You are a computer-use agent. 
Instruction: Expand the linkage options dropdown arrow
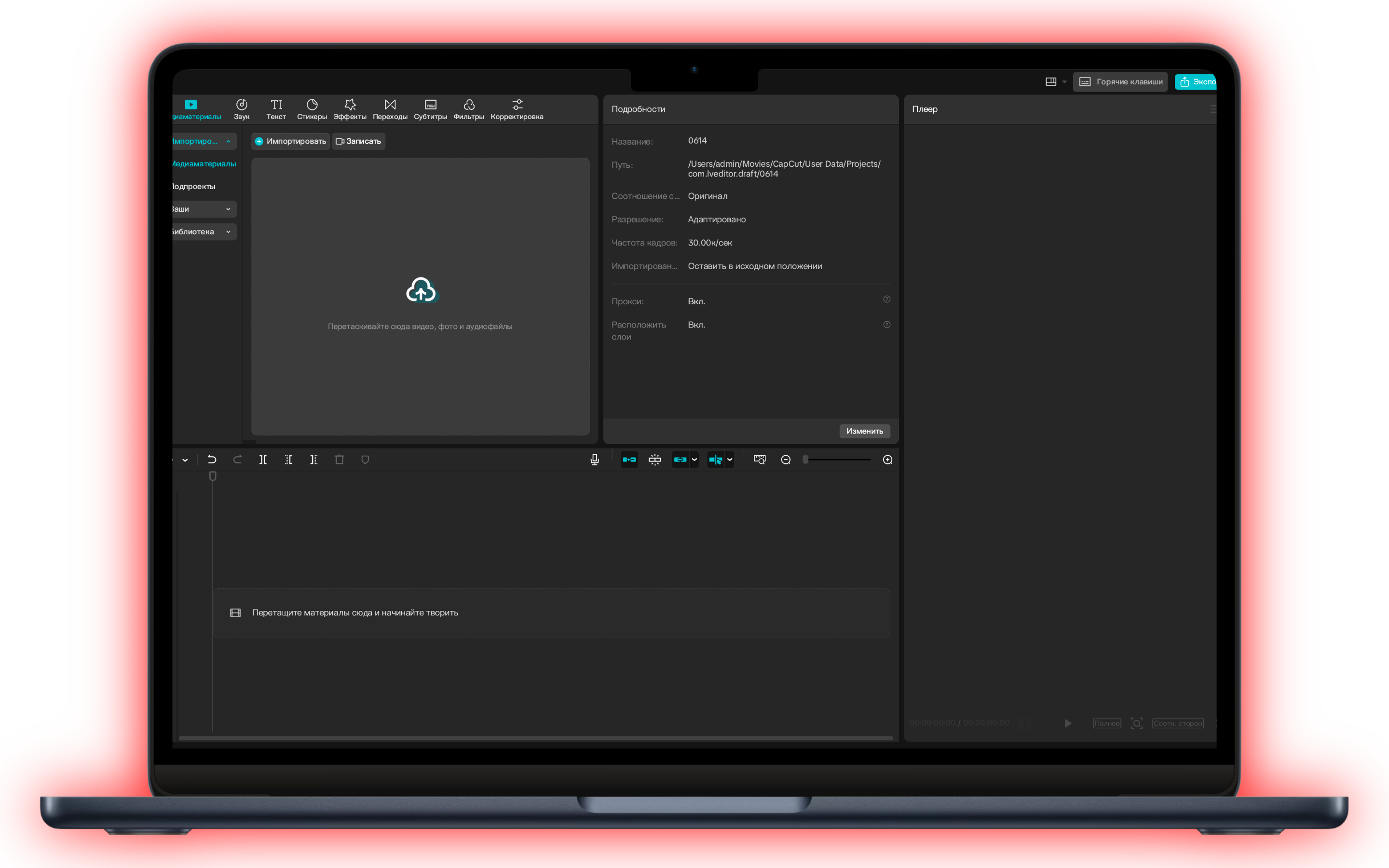[x=694, y=459]
